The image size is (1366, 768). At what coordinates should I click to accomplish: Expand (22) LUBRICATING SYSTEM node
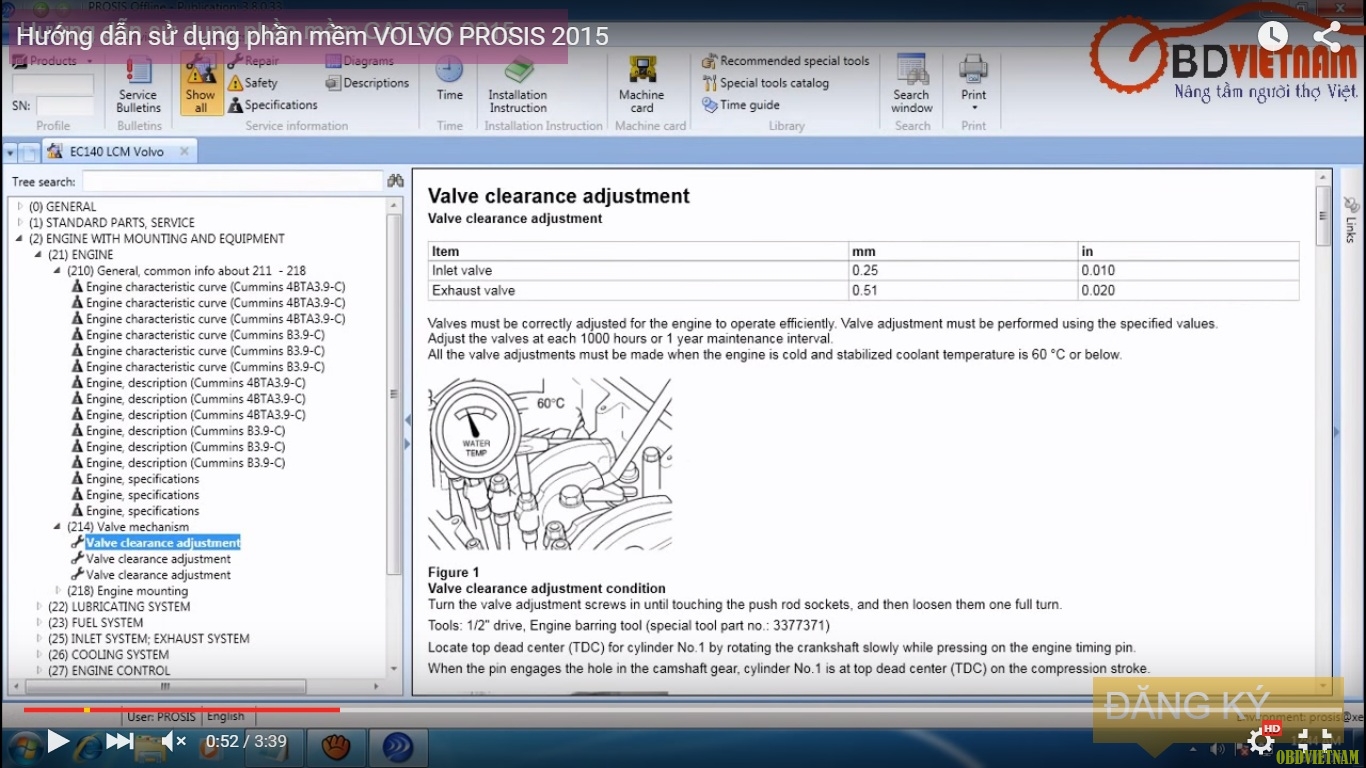click(x=38, y=607)
